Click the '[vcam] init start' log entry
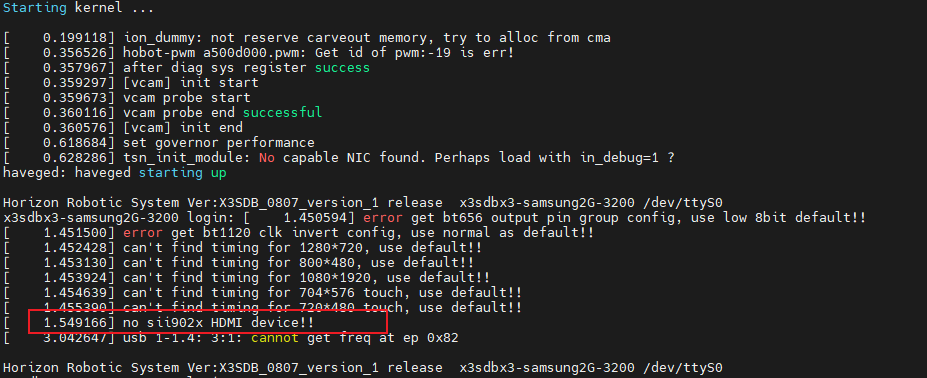 pyautogui.click(x=131, y=83)
